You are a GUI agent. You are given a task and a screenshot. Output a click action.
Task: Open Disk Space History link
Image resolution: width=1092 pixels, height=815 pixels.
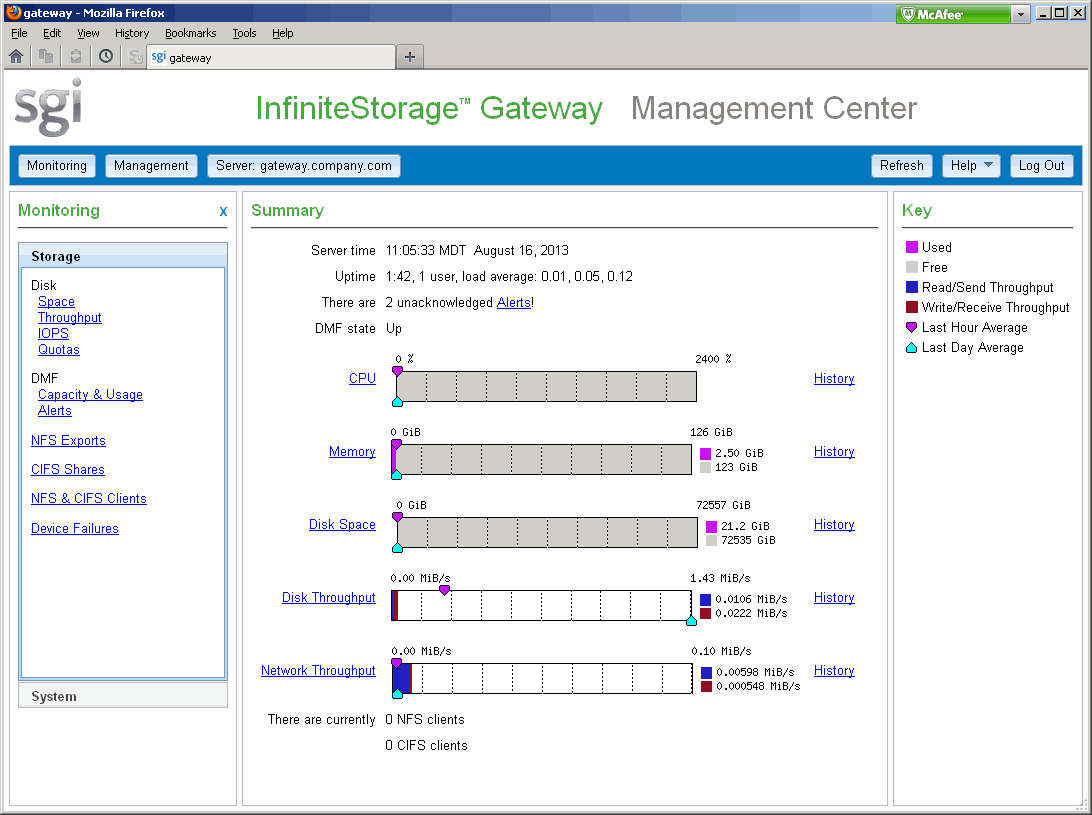(834, 525)
